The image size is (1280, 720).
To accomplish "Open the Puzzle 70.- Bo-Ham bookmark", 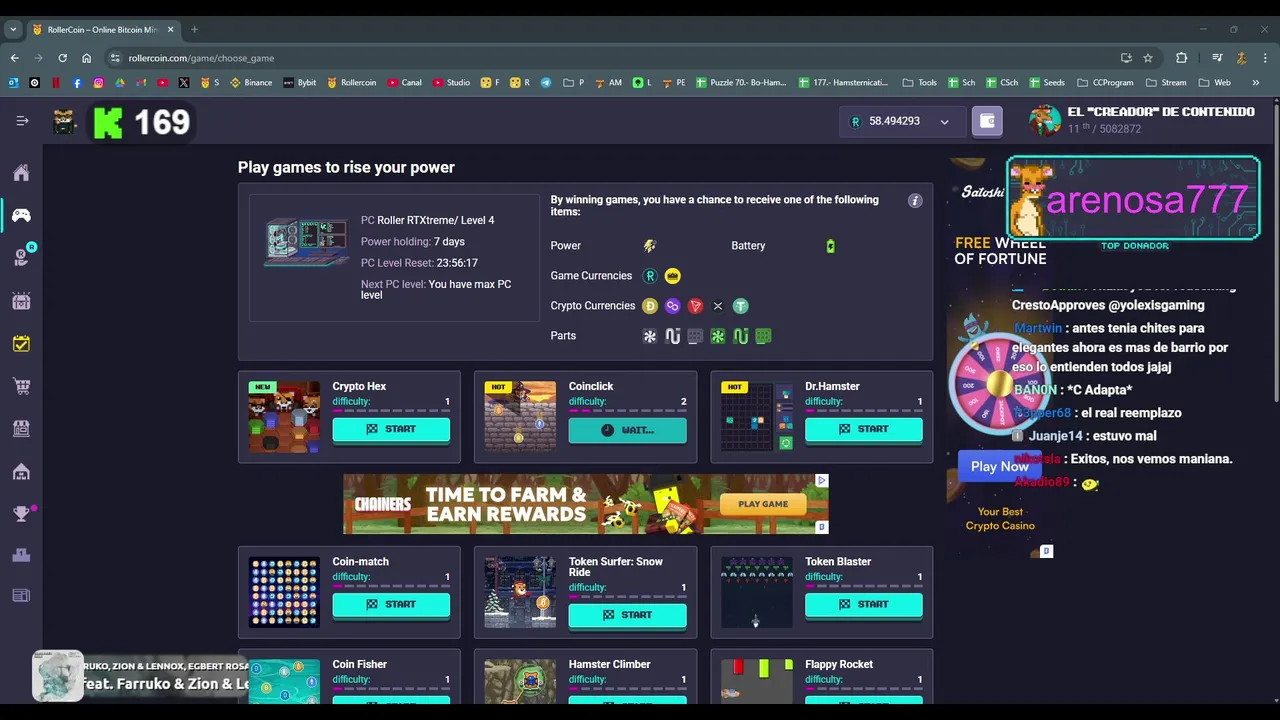I will click(743, 83).
